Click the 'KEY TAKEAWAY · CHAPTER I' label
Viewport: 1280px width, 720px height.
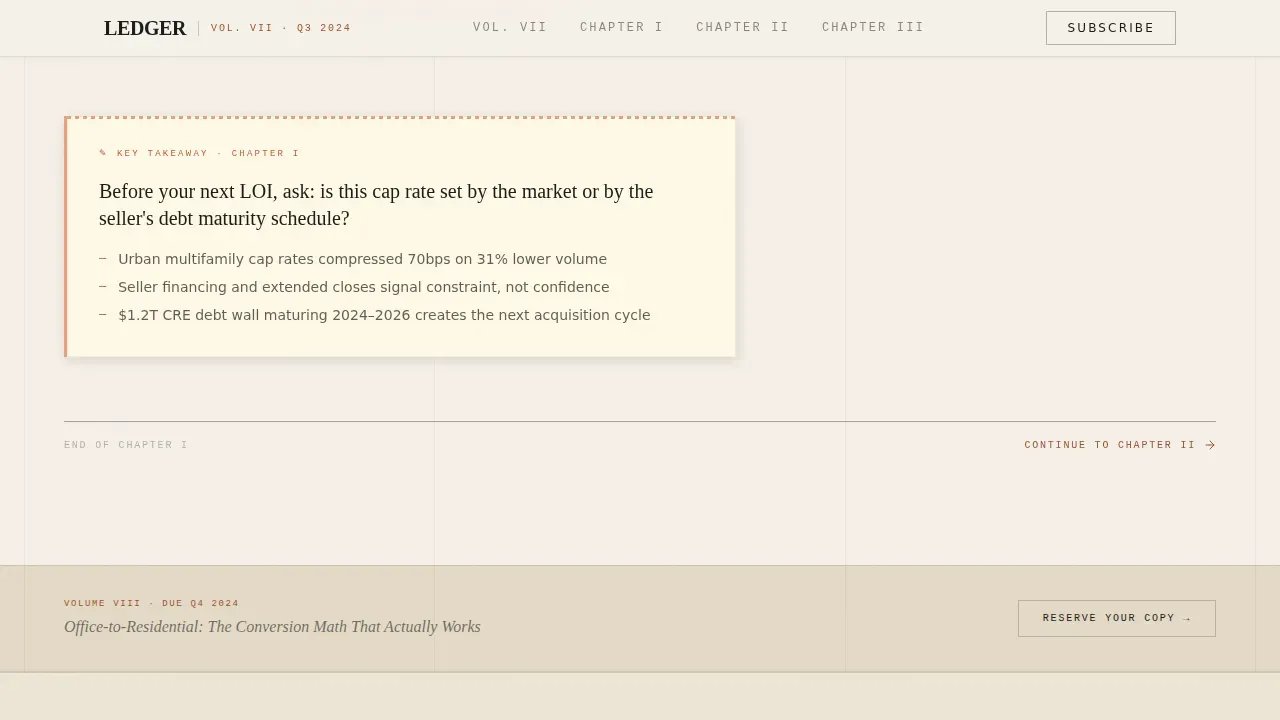(x=208, y=153)
